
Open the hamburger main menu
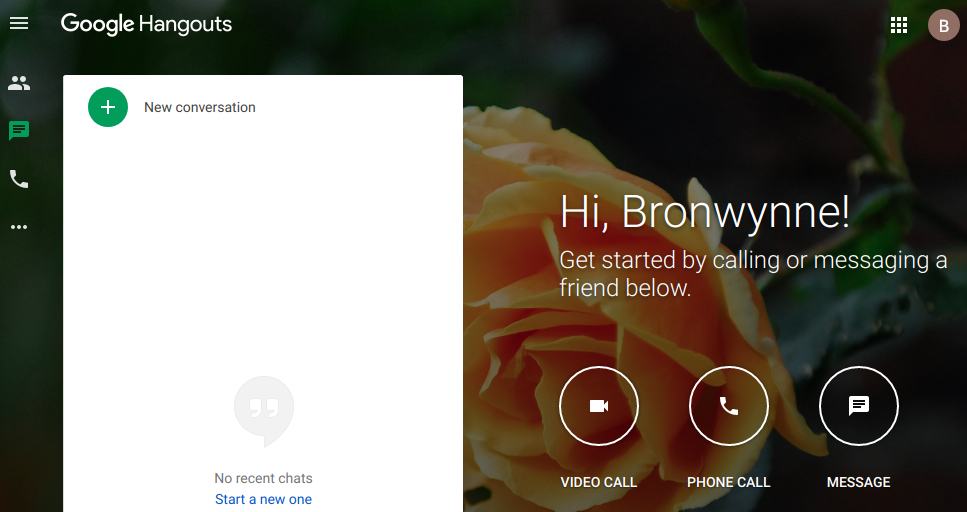[x=19, y=23]
